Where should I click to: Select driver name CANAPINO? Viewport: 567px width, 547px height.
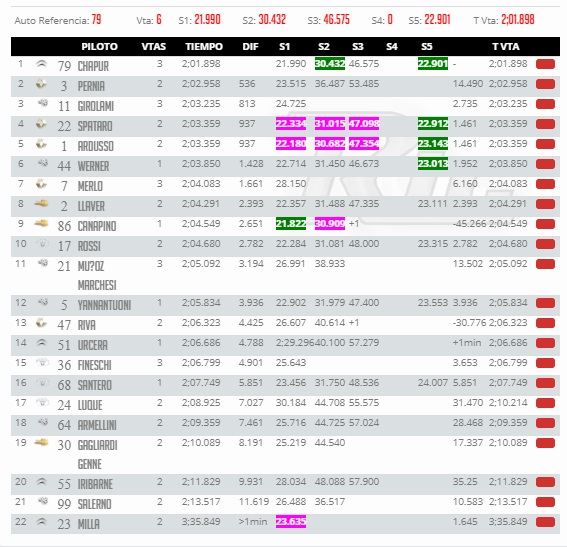coord(97,226)
